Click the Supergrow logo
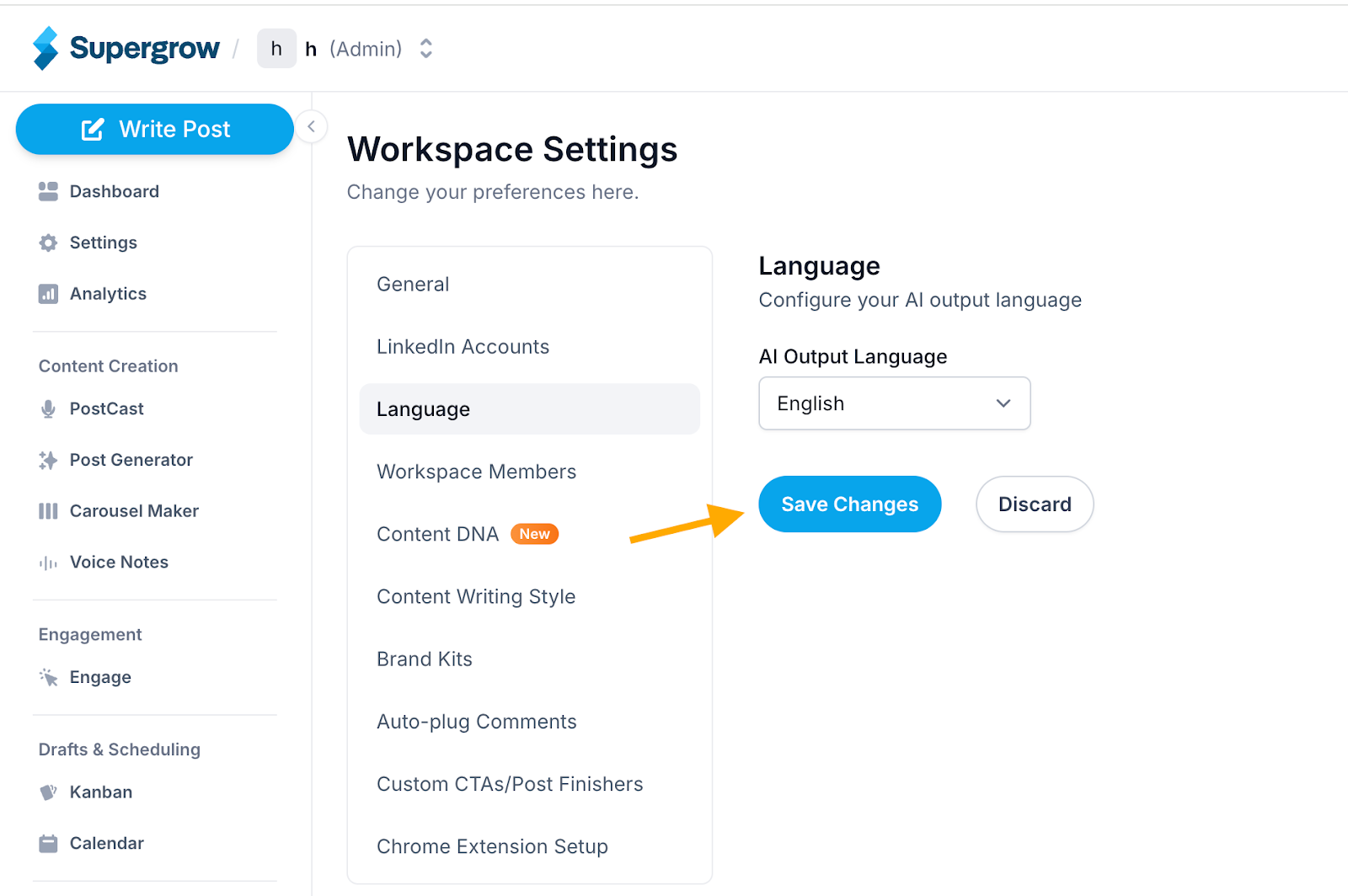The width and height of the screenshot is (1348, 896). point(126,48)
